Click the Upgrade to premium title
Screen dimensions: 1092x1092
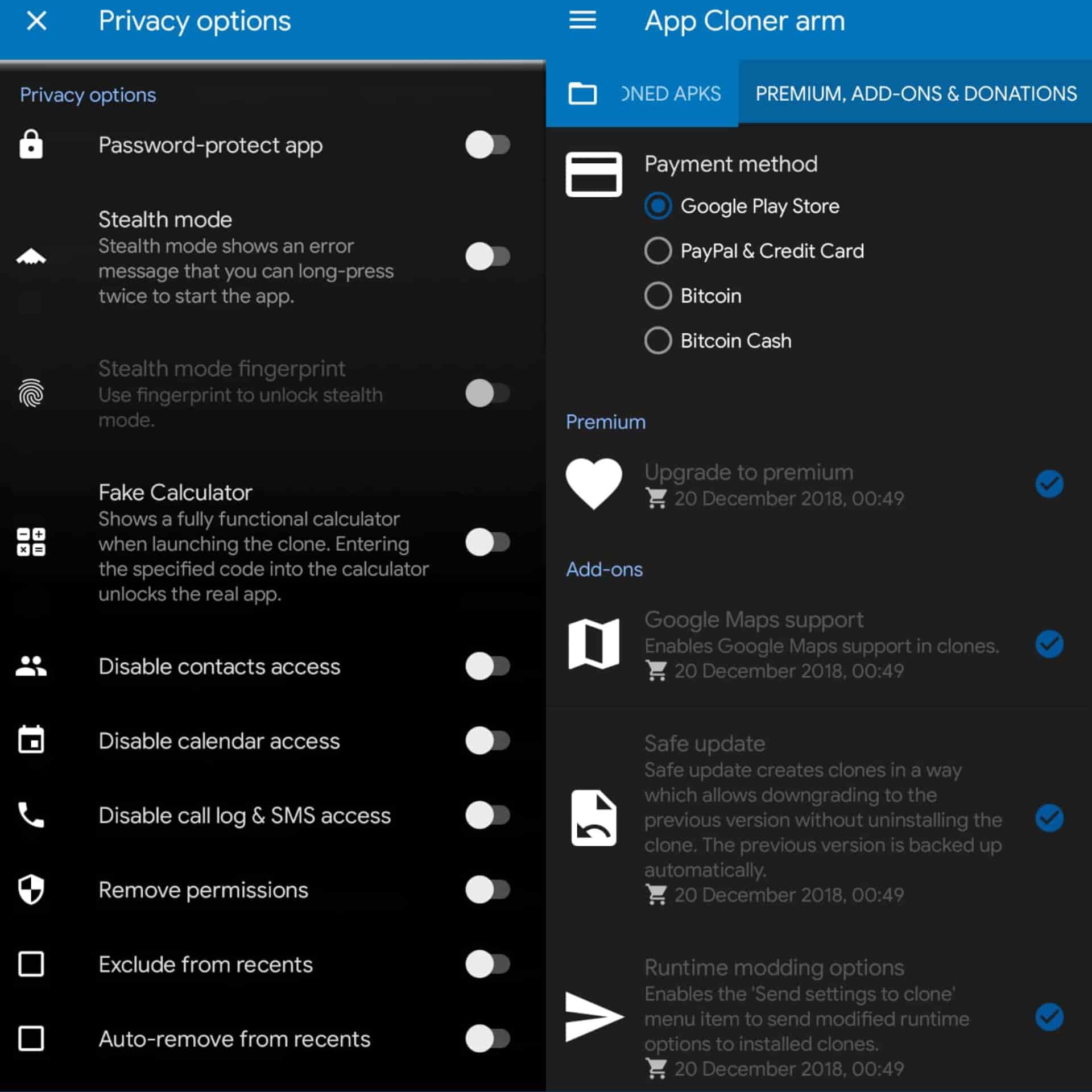point(749,472)
